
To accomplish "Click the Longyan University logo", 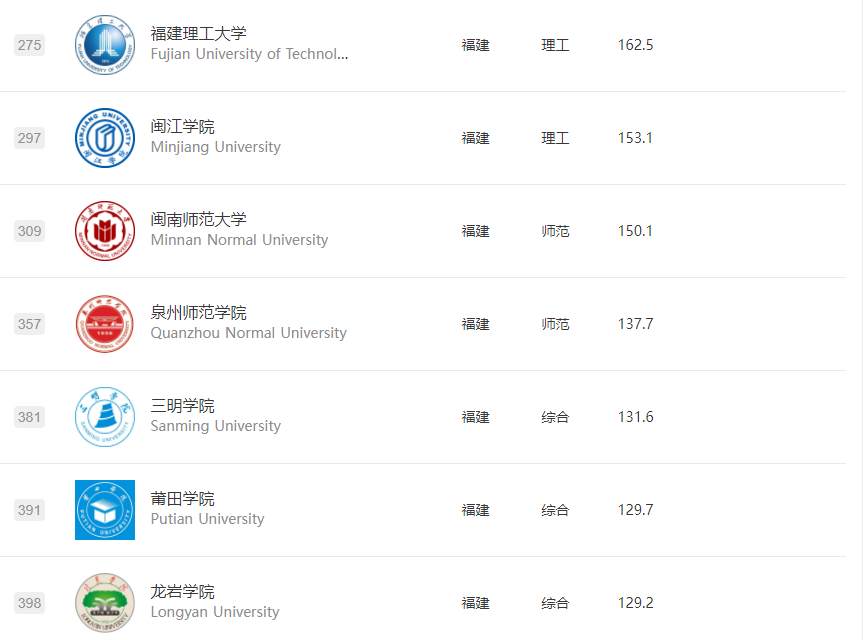I will [x=105, y=603].
